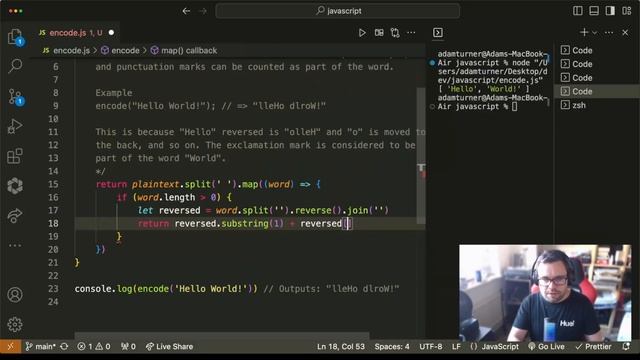This screenshot has height=360, width=640.
Task: Click the LF end-of-line indicator
Action: [x=456, y=347]
